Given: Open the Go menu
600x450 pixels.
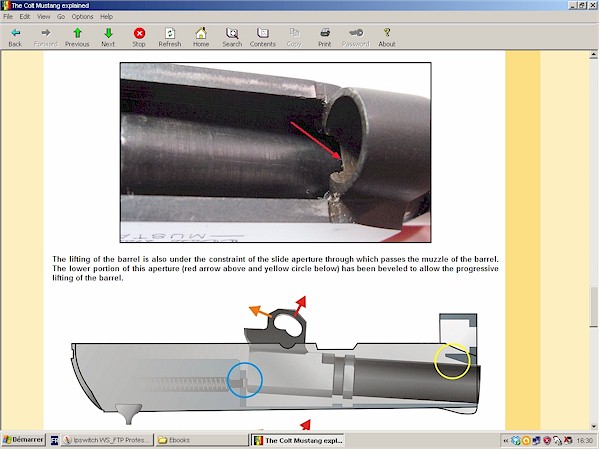Looking at the screenshot, I should (x=61, y=16).
